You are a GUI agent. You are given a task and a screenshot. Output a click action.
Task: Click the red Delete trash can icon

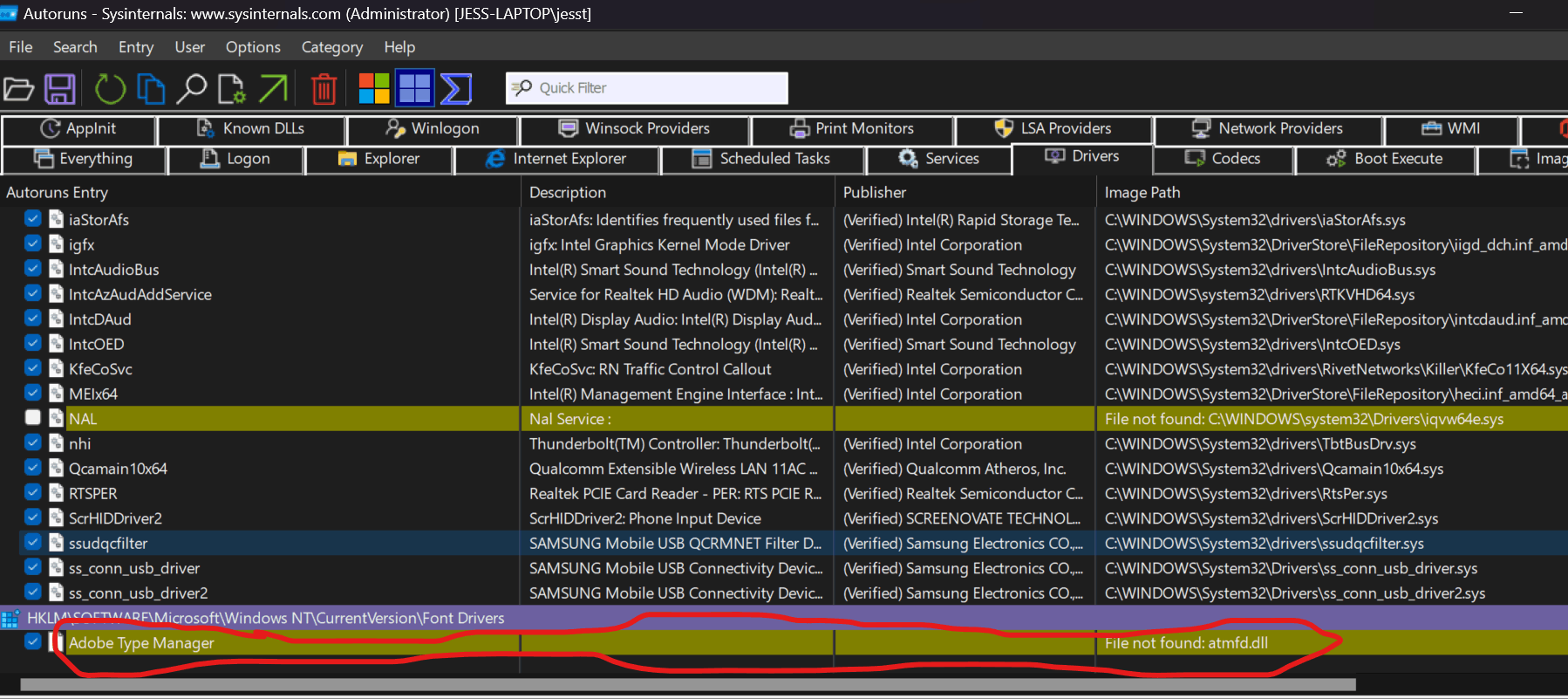pos(324,89)
